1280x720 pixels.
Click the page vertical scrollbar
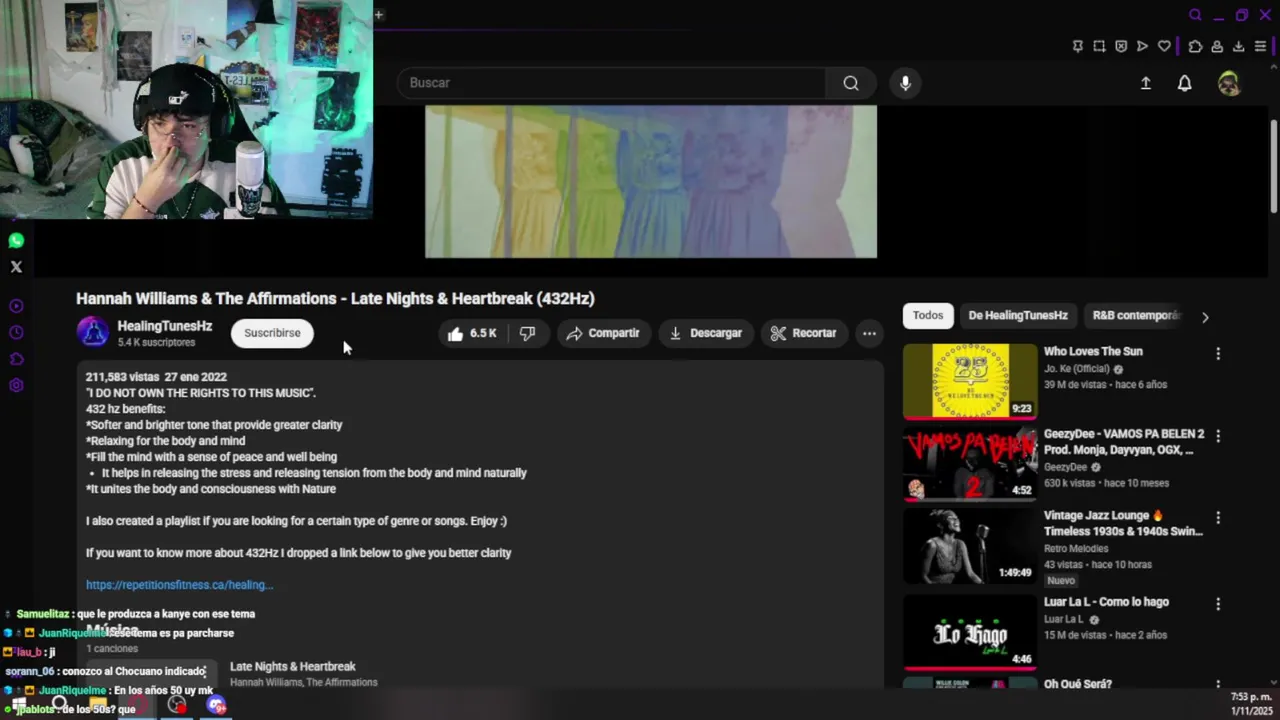click(x=1274, y=165)
